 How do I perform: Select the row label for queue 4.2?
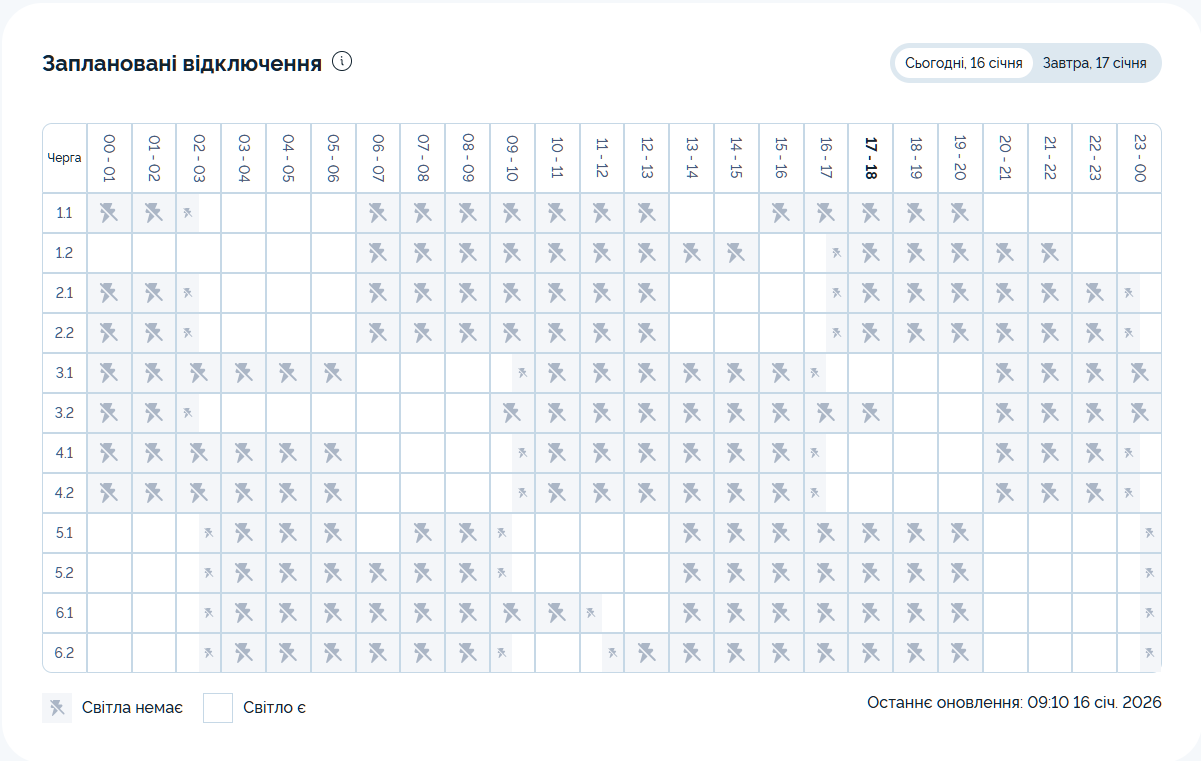64,493
